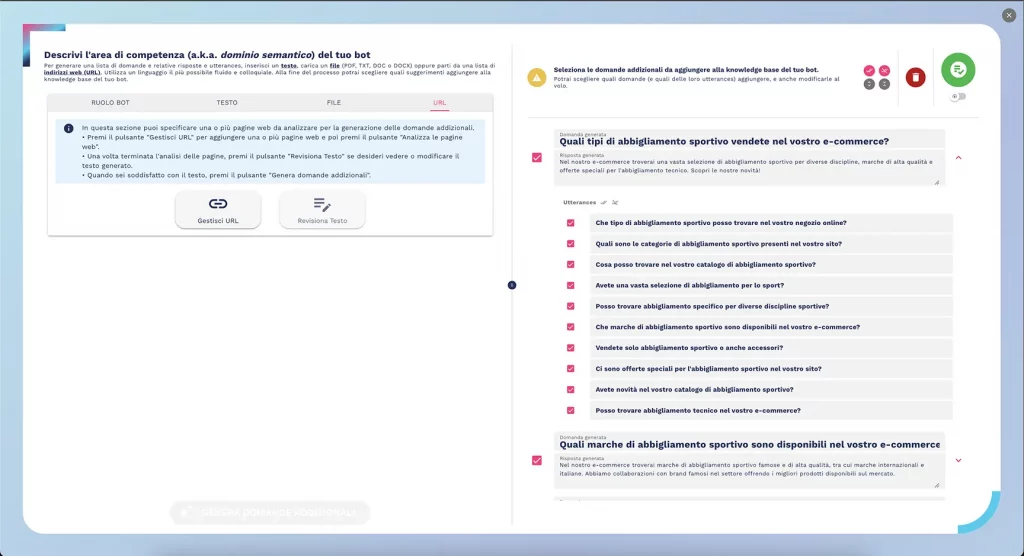This screenshot has height=556, width=1024.
Task: Click utterance text 'Avete novità nel vostro catalogo'
Action: click(x=694, y=389)
